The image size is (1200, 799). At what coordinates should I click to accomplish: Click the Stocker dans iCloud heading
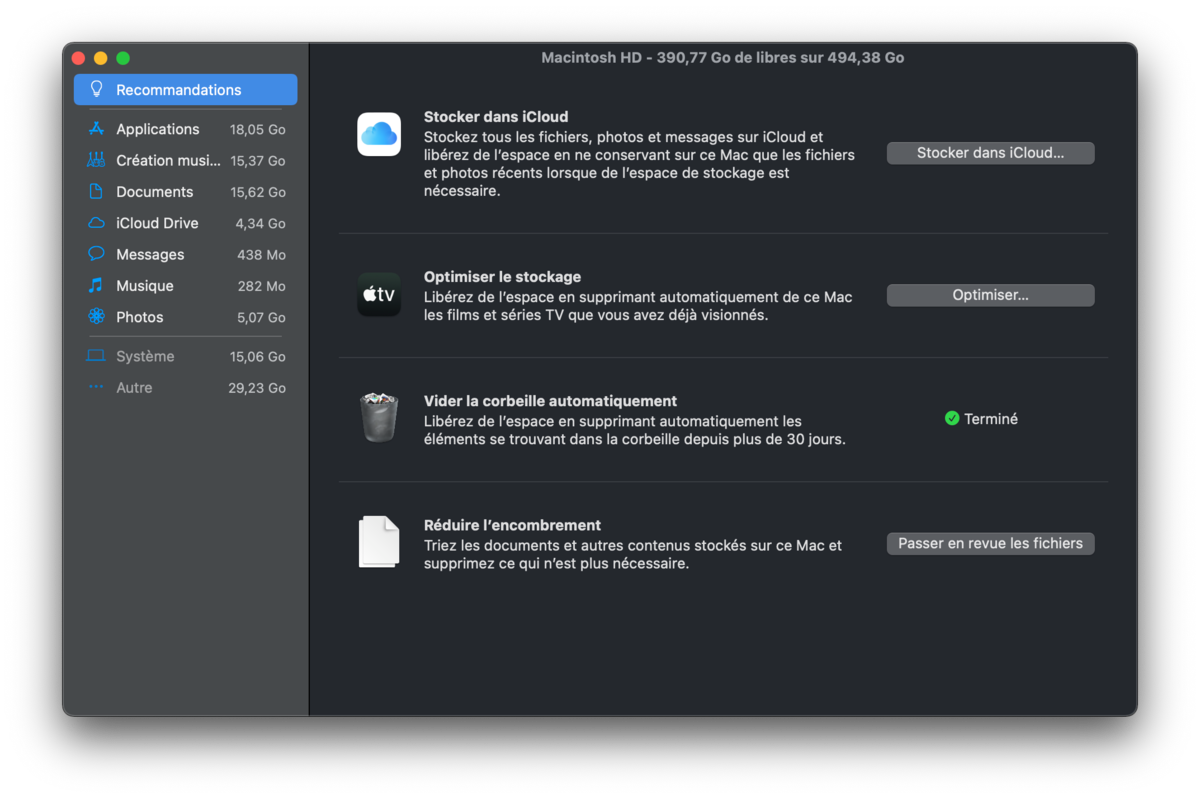click(x=496, y=116)
